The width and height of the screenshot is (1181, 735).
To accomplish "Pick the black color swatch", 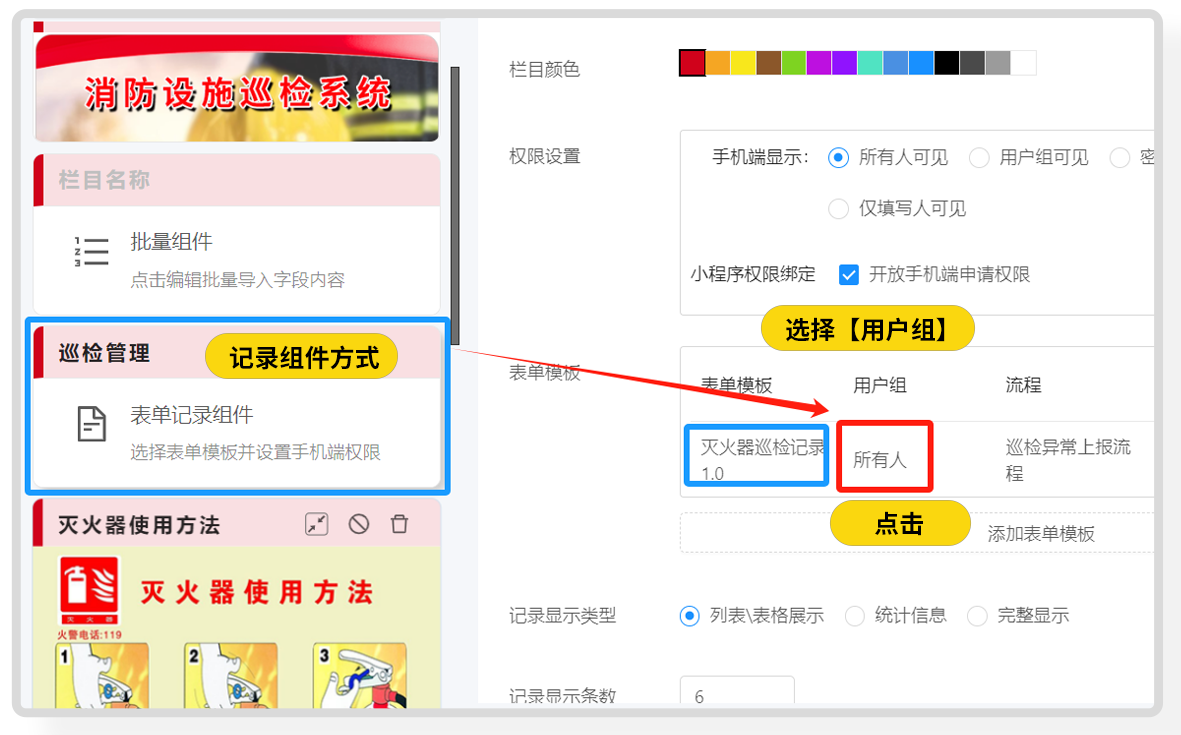I will (x=947, y=63).
